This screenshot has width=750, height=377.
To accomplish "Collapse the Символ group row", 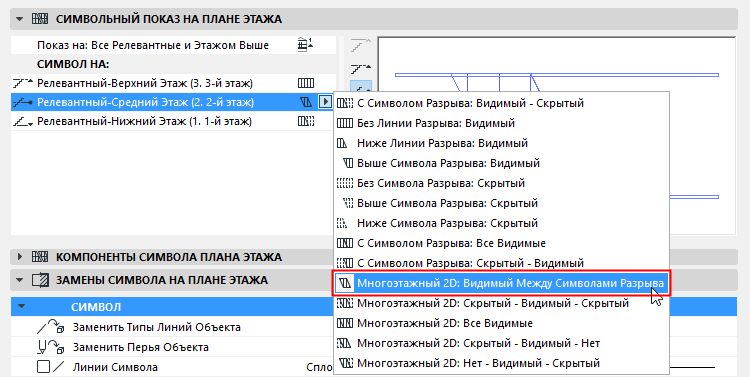I will (x=22, y=307).
